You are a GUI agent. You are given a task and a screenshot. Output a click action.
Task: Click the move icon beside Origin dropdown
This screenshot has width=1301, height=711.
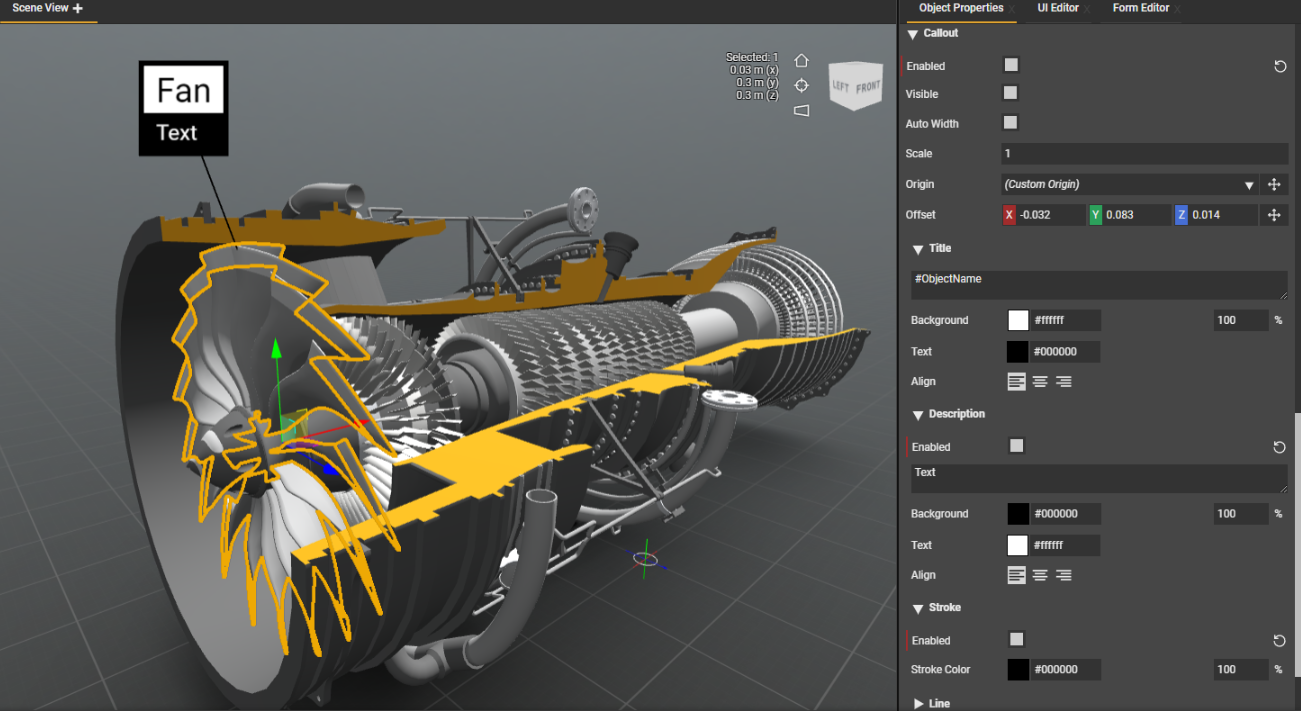(x=1274, y=184)
